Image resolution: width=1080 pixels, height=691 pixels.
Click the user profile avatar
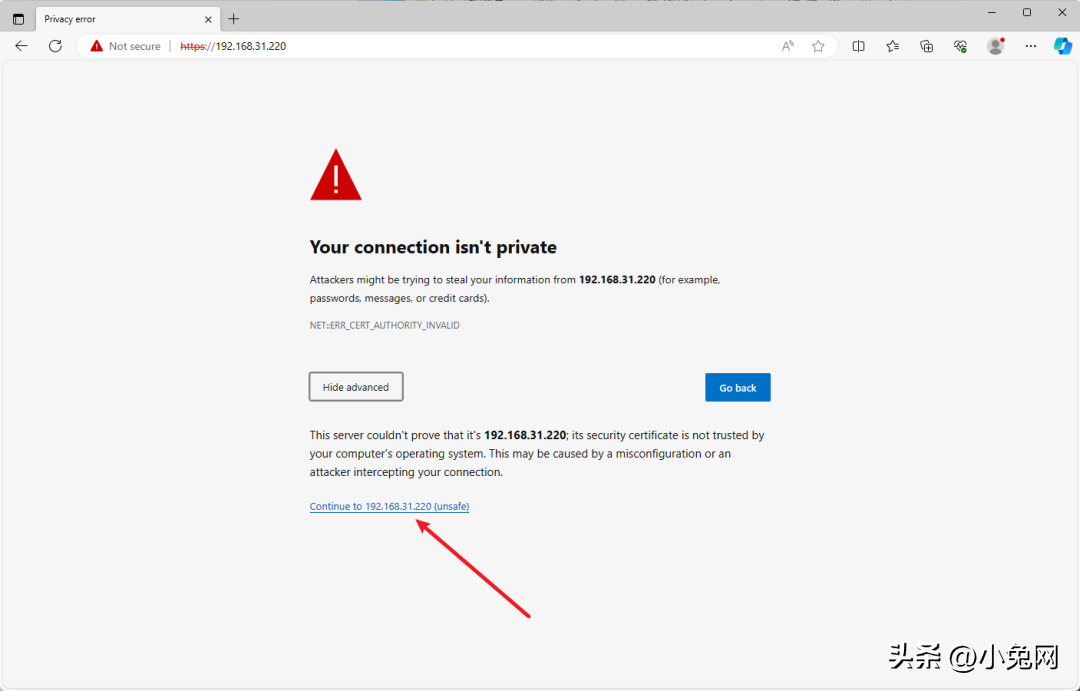[995, 46]
